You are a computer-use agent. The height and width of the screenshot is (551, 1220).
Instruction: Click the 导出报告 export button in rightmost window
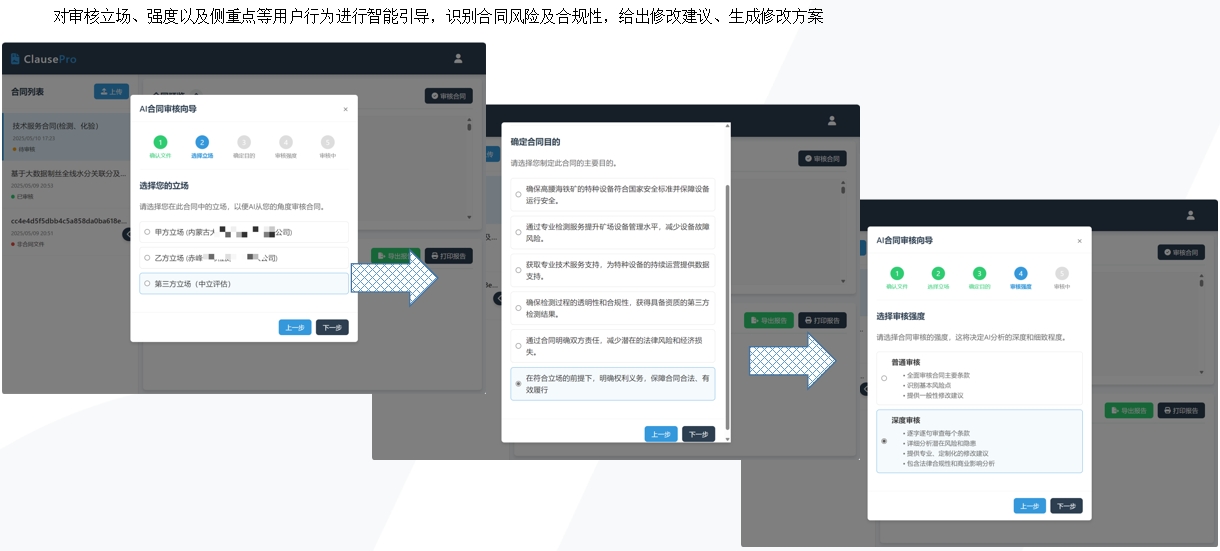1128,411
